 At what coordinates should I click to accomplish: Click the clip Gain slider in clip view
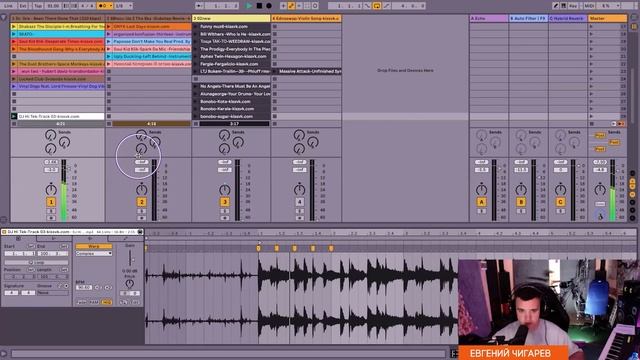[130, 258]
